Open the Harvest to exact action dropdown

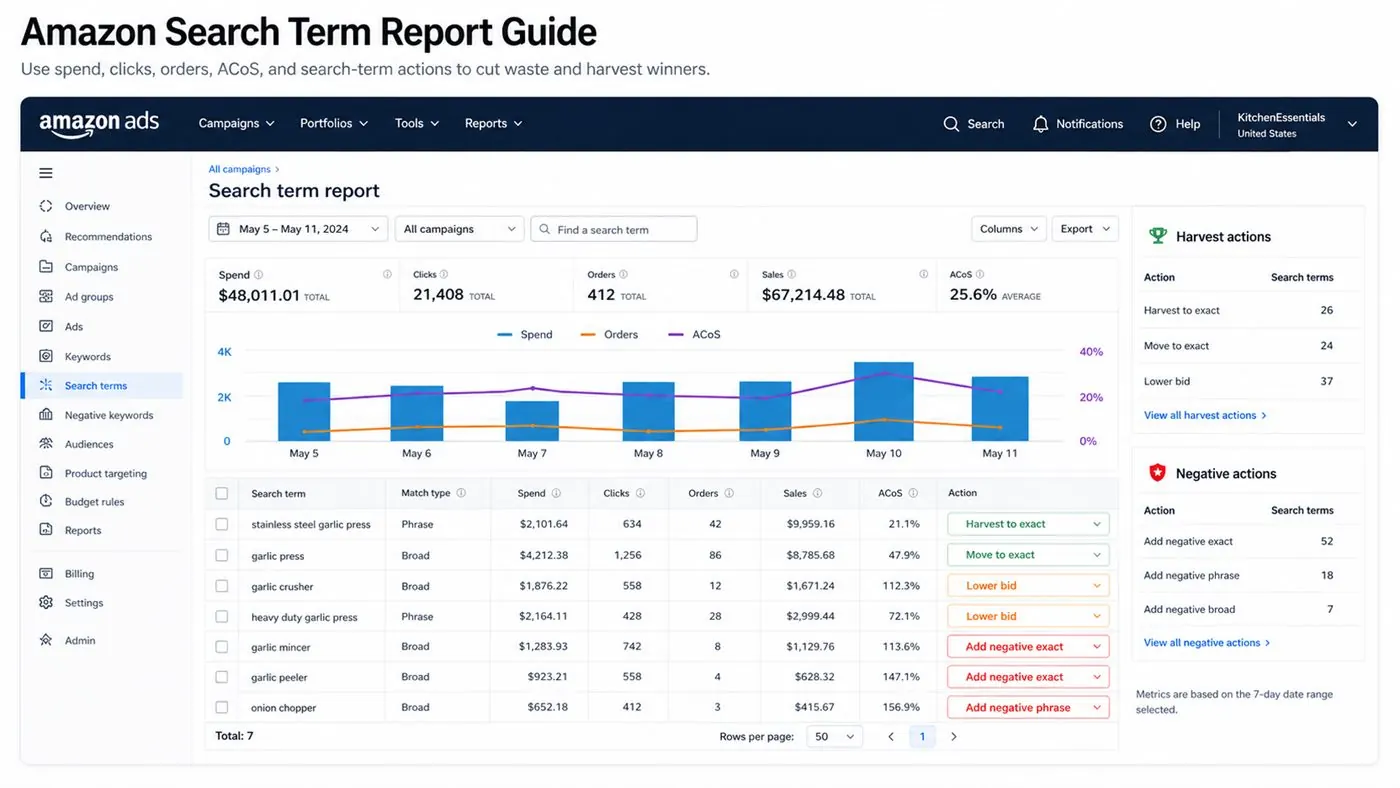[x=1028, y=524]
